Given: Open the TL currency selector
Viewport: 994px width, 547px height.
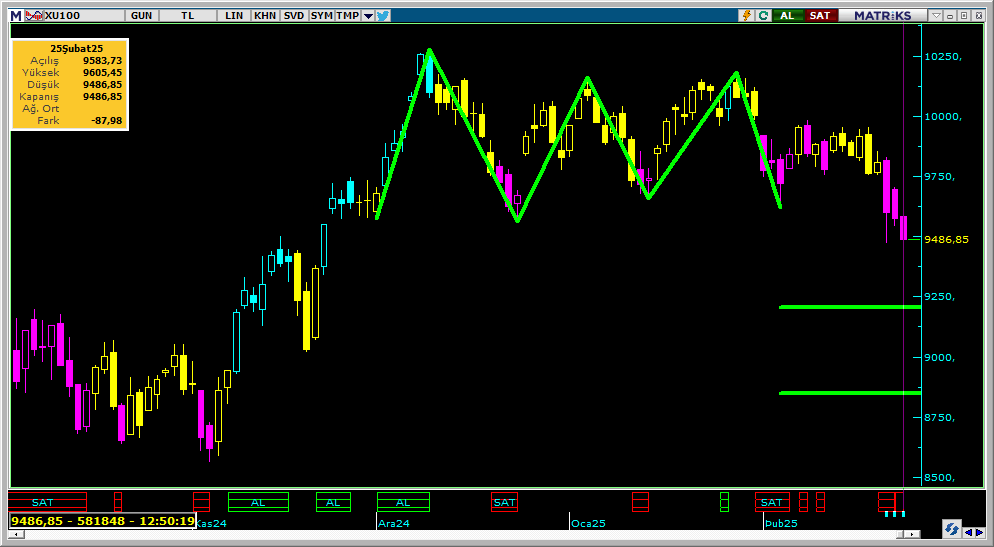Looking at the screenshot, I should 188,15.
